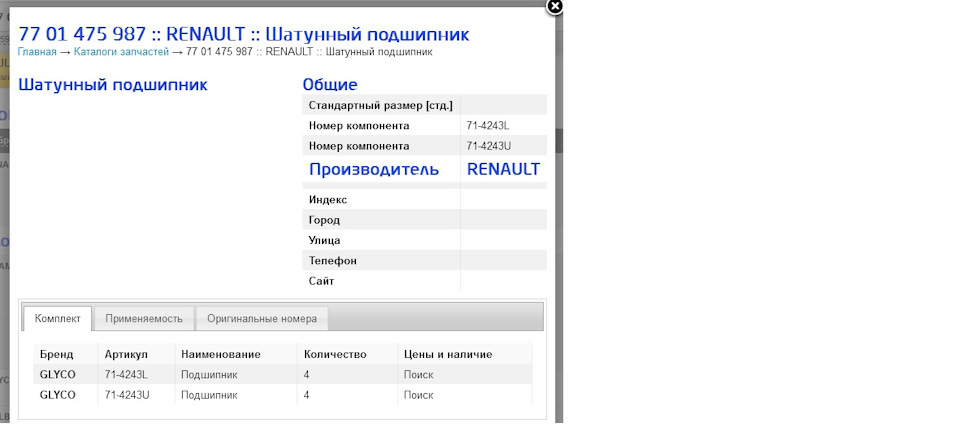This screenshot has width=960, height=441.
Task: Switch to the Применяемость tab
Action: pyautogui.click(x=144, y=318)
